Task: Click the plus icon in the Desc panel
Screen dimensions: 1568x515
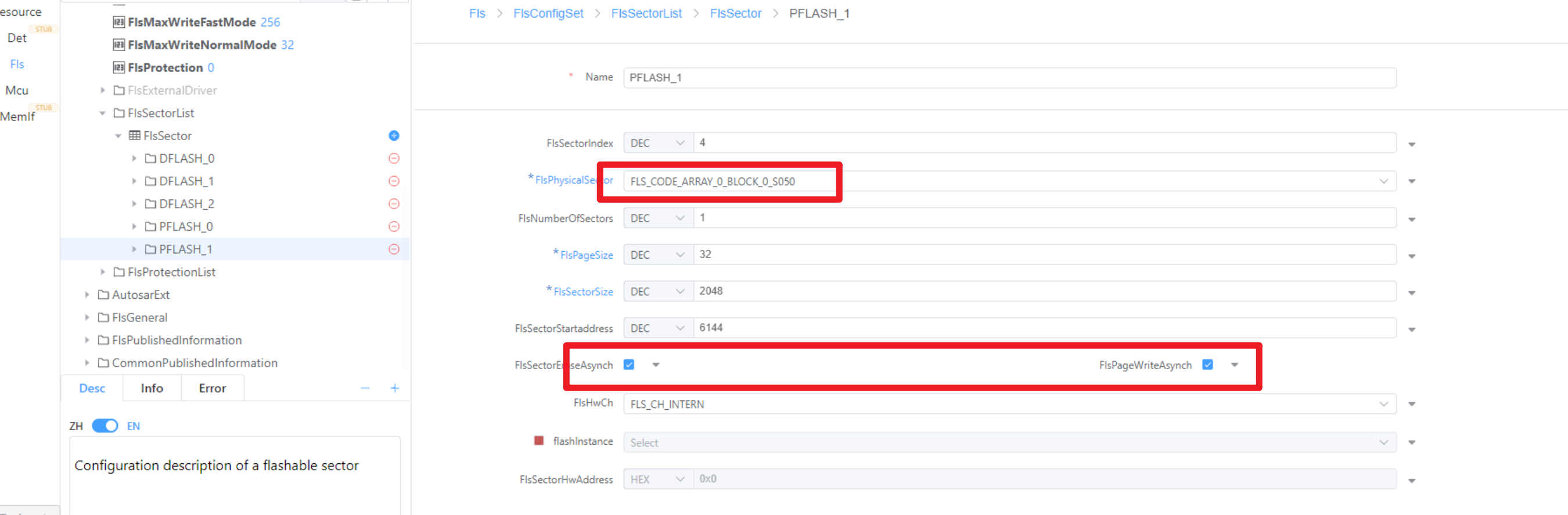Action: tap(394, 388)
